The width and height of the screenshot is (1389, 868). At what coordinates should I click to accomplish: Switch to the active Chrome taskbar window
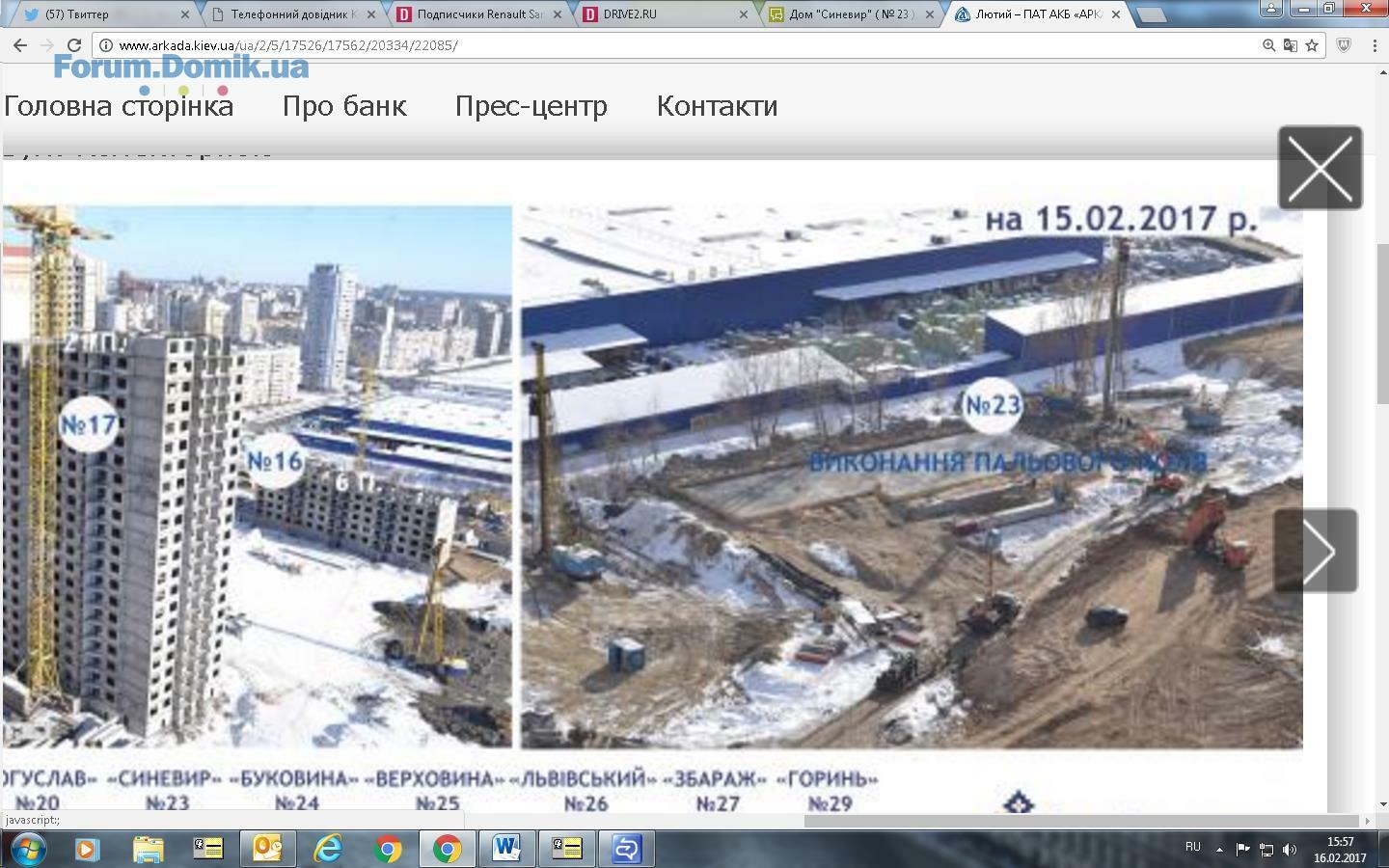click(x=447, y=849)
